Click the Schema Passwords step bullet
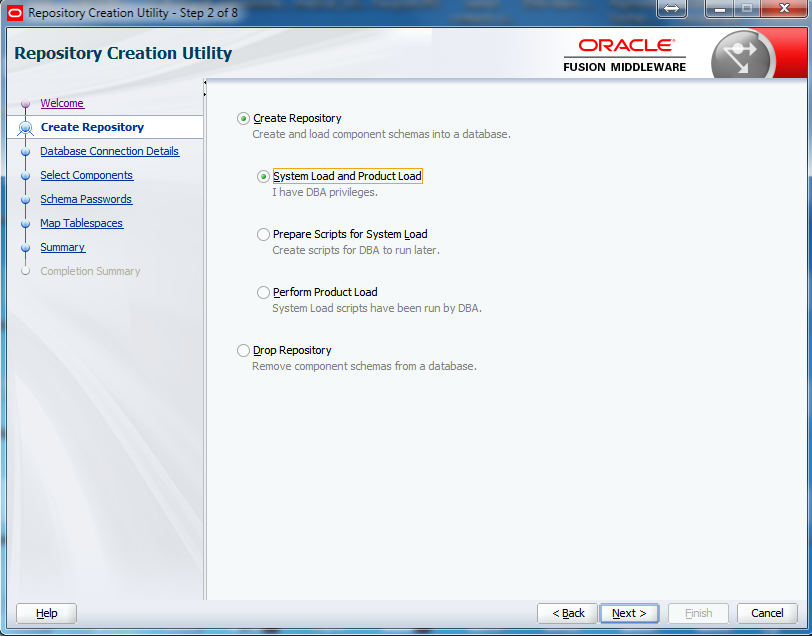 click(x=25, y=199)
